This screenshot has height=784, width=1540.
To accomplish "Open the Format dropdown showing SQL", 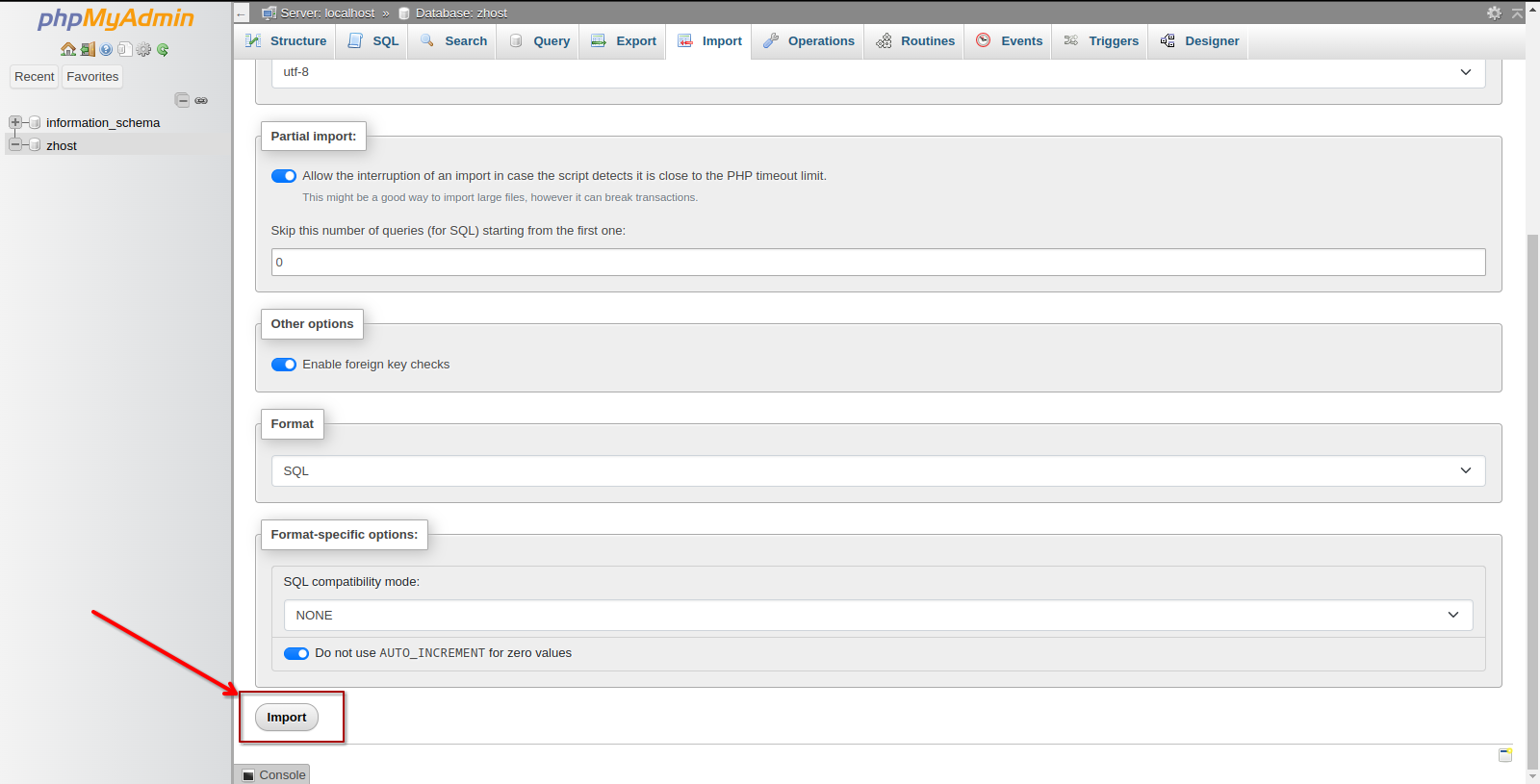I will (878, 471).
